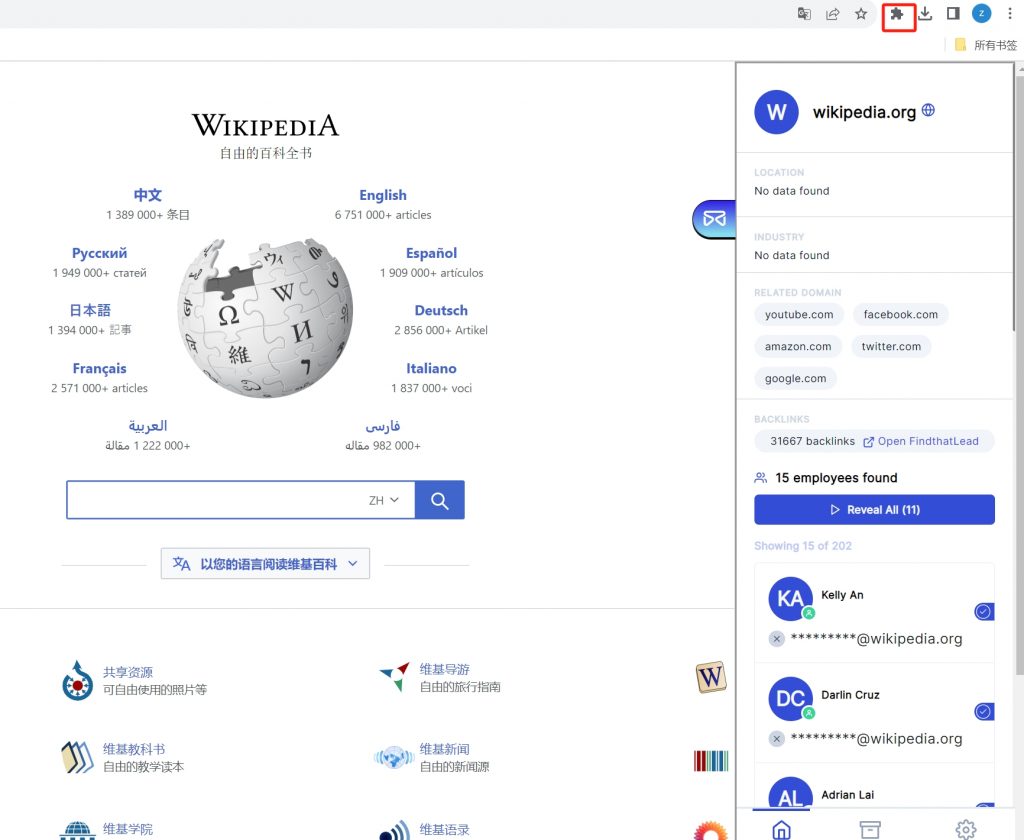Open the settings gear tab in panel
The height and width of the screenshot is (840, 1024).
[966, 830]
